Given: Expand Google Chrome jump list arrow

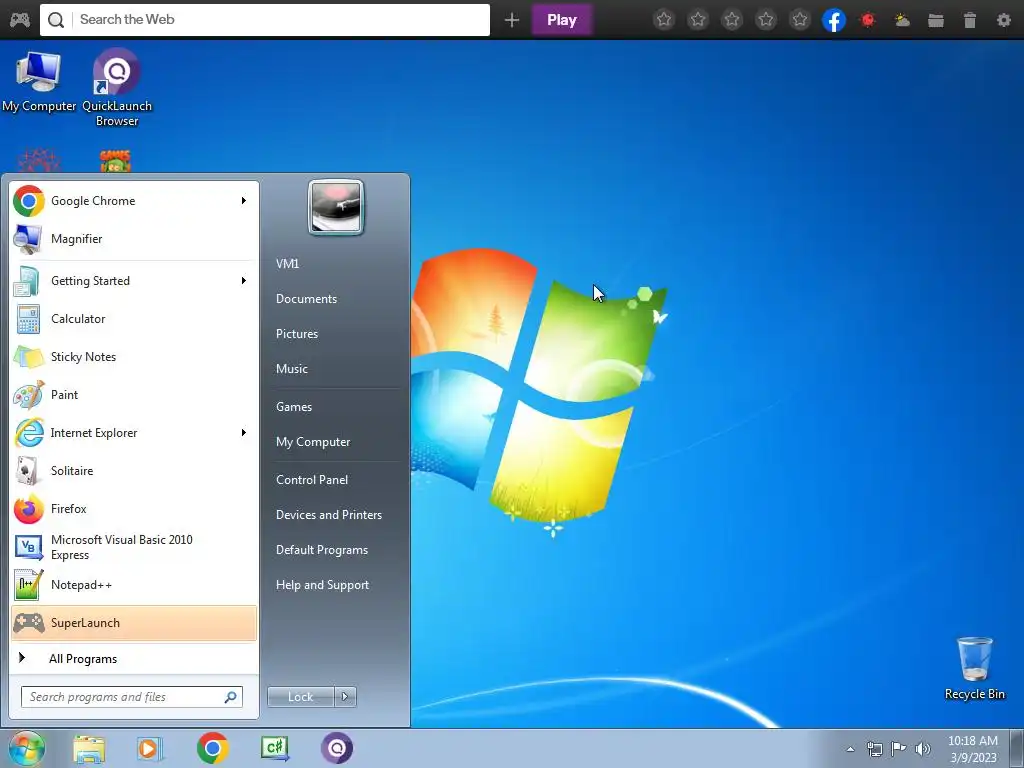Looking at the screenshot, I should point(244,200).
